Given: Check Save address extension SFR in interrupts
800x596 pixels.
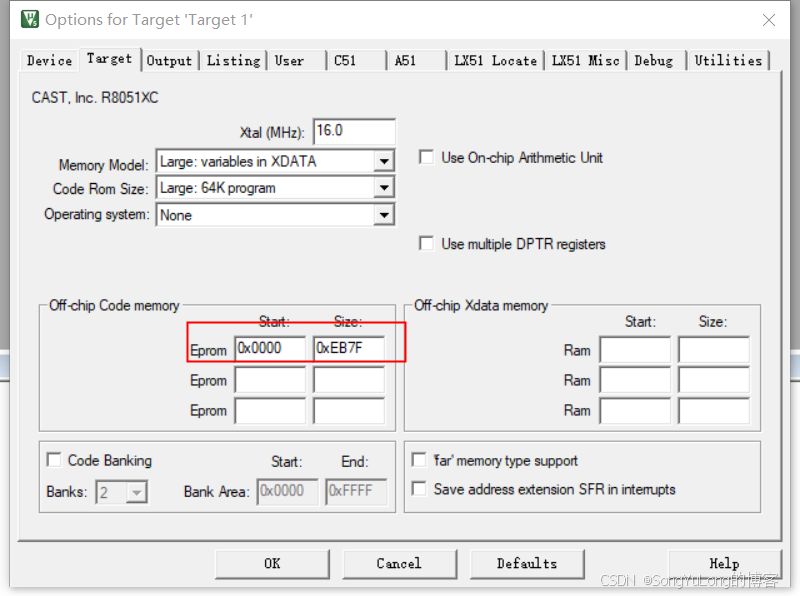Looking at the screenshot, I should pos(419,489).
